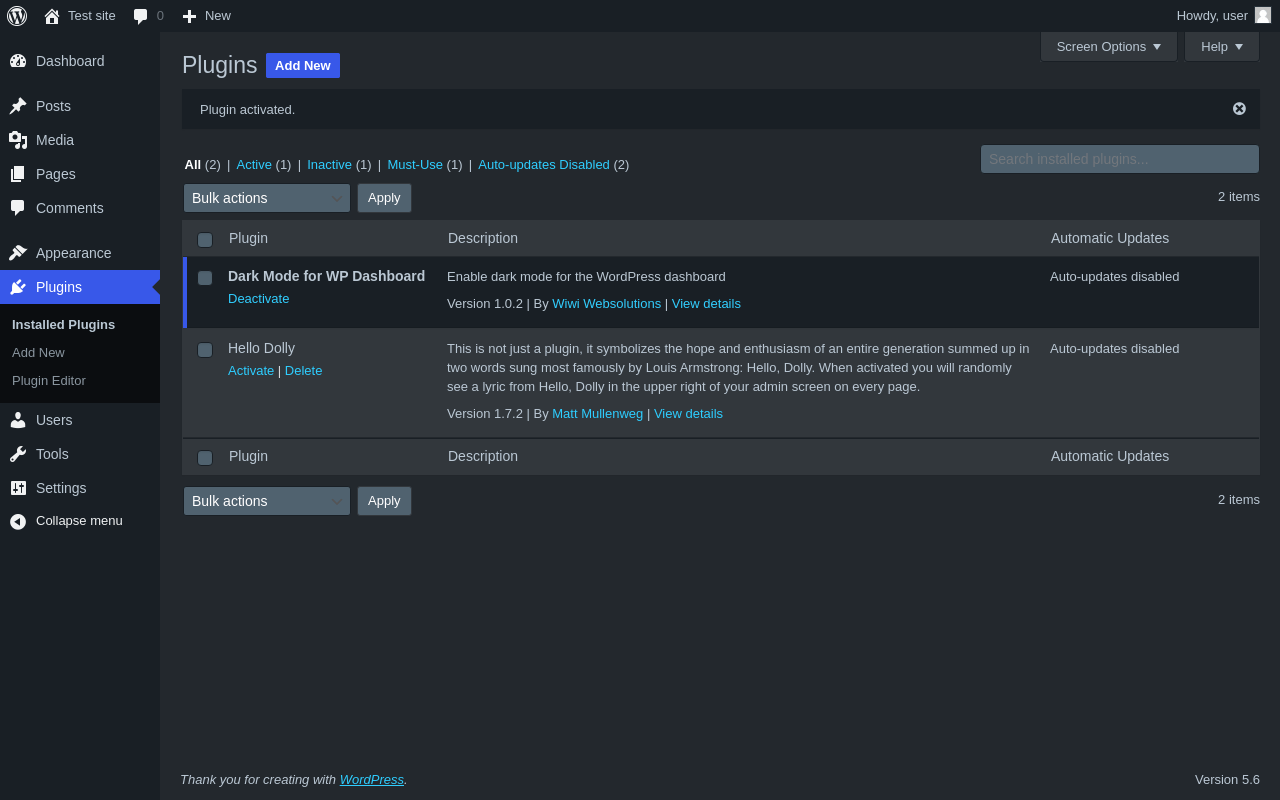Image resolution: width=1280 pixels, height=800 pixels.
Task: Open the top Bulk actions dropdown
Action: click(267, 198)
